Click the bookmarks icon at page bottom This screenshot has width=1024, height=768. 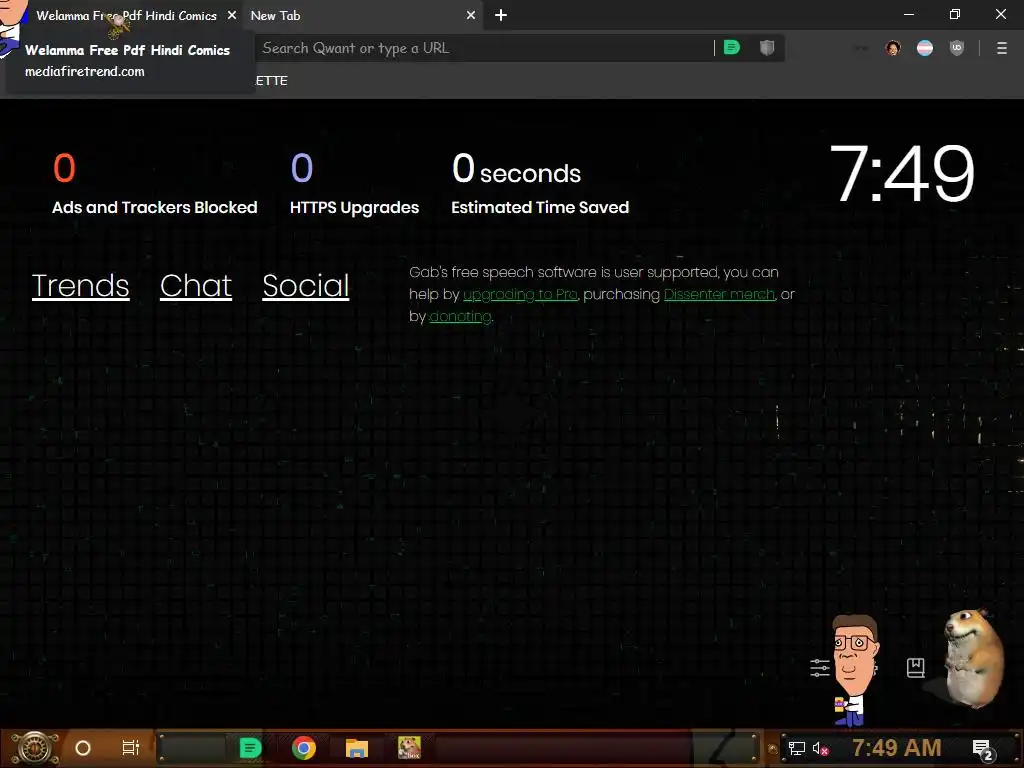pyautogui.click(x=916, y=667)
